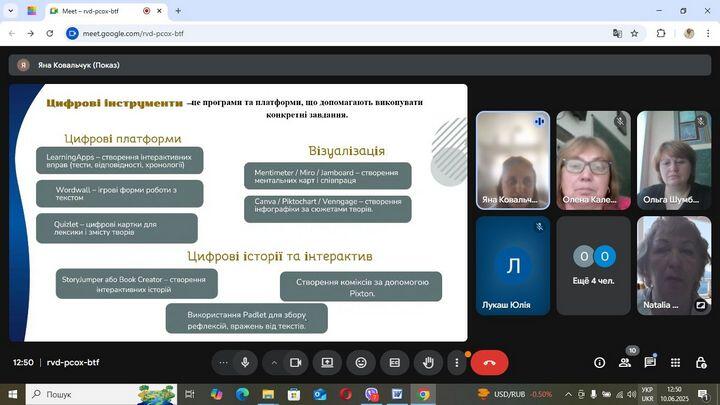Switch the УКР keyboard language indicator

click(647, 394)
